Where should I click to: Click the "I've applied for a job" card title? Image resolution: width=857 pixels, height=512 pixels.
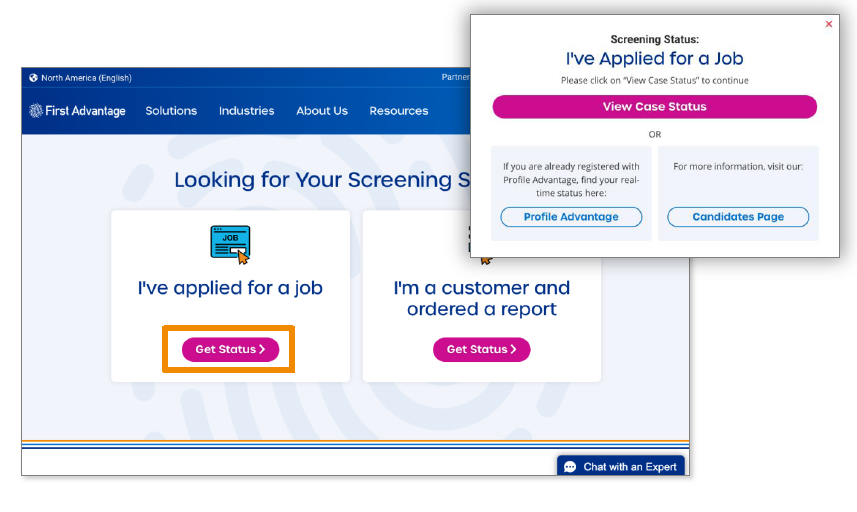(230, 288)
